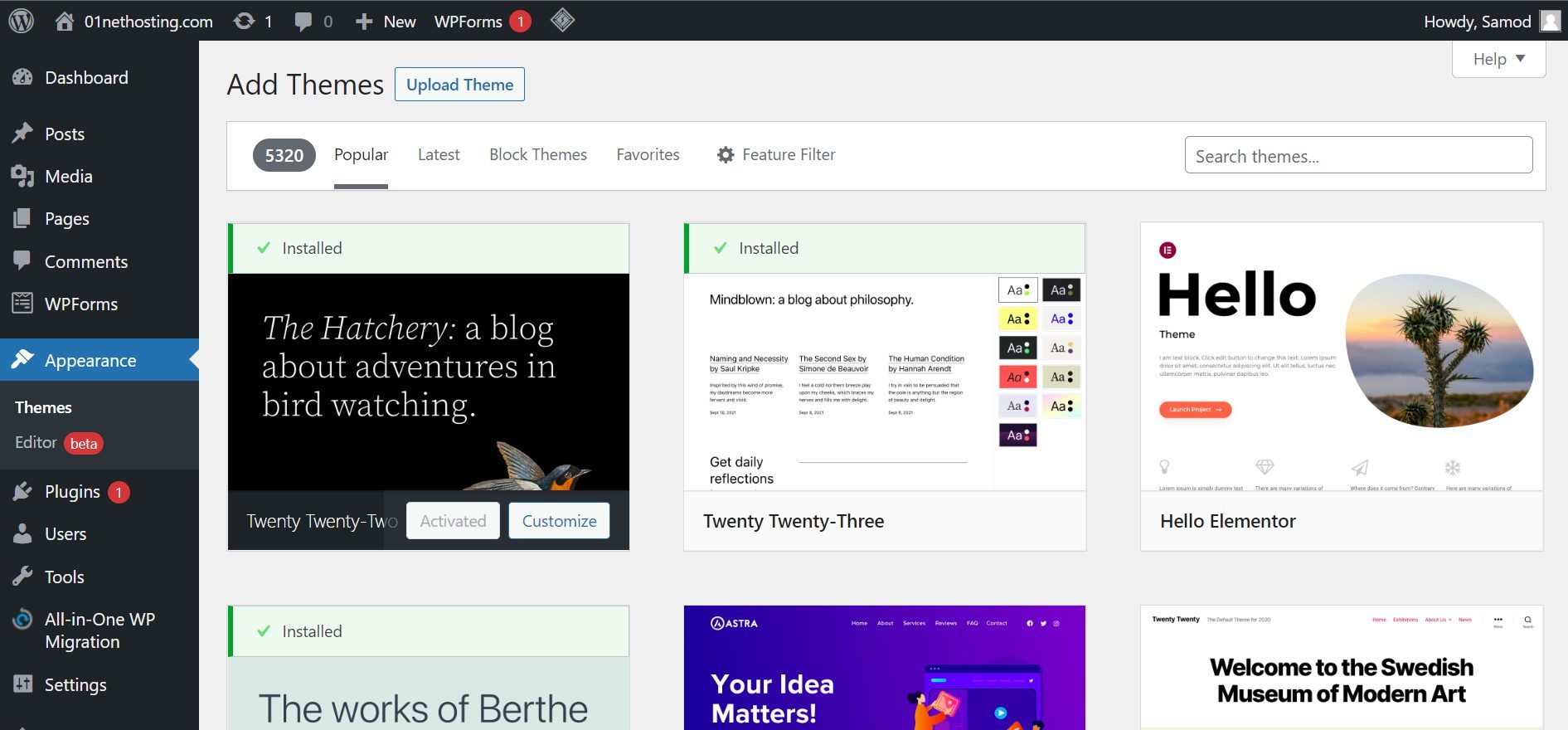
Task: Click the Customize button for Twenty Twenty-Two
Action: click(559, 521)
